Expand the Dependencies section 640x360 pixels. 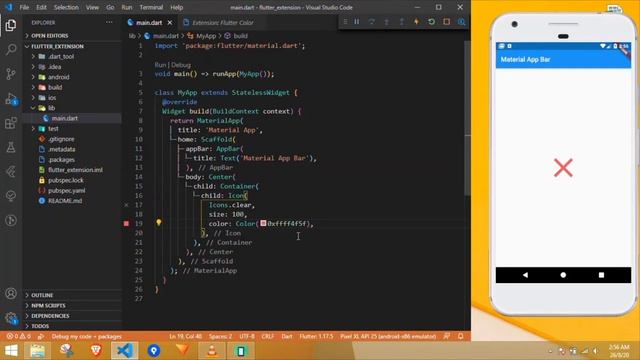pos(72,316)
